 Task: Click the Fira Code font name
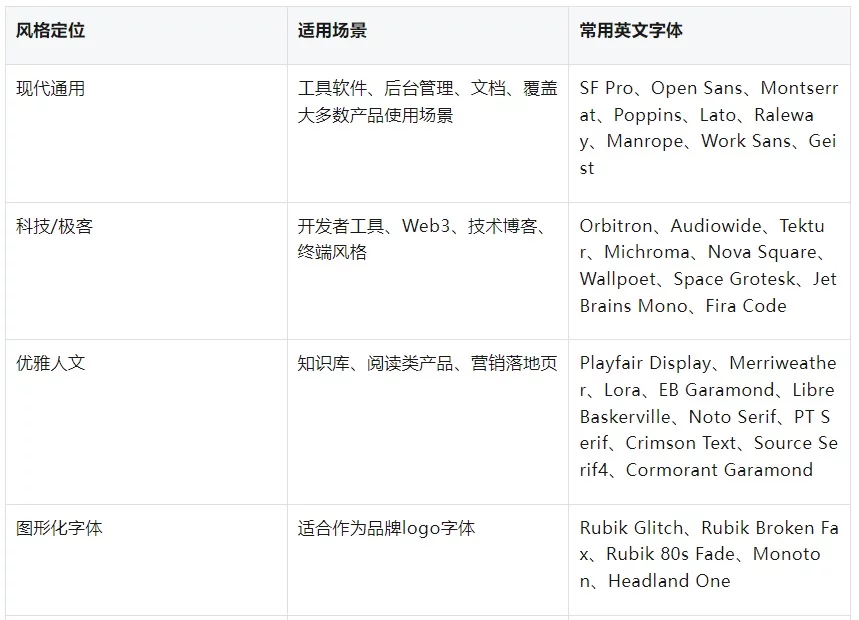[x=745, y=306]
